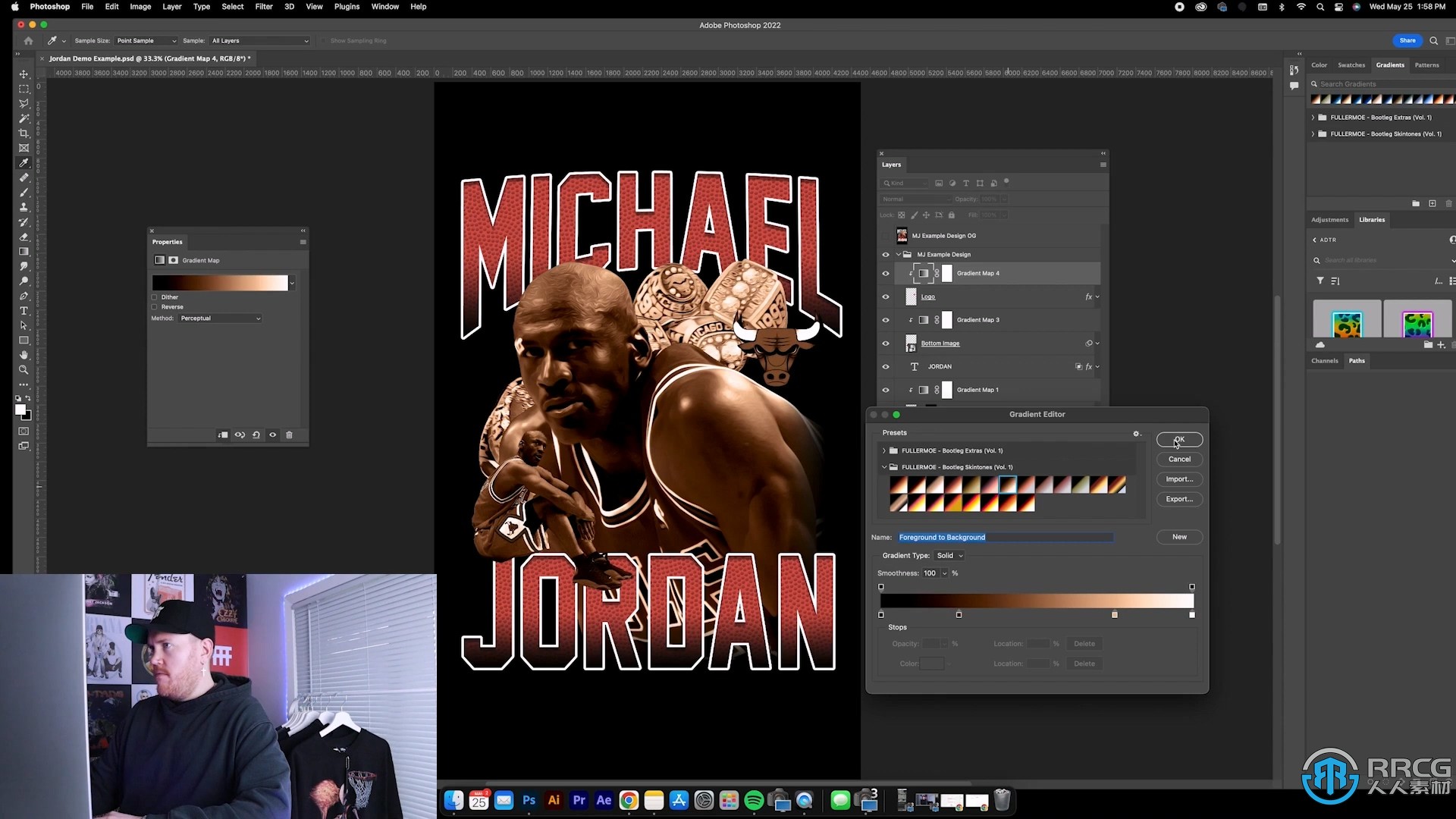Screen dimensions: 1456x819
Task: Click the OK button in Gradient Editor
Action: pyautogui.click(x=1179, y=440)
